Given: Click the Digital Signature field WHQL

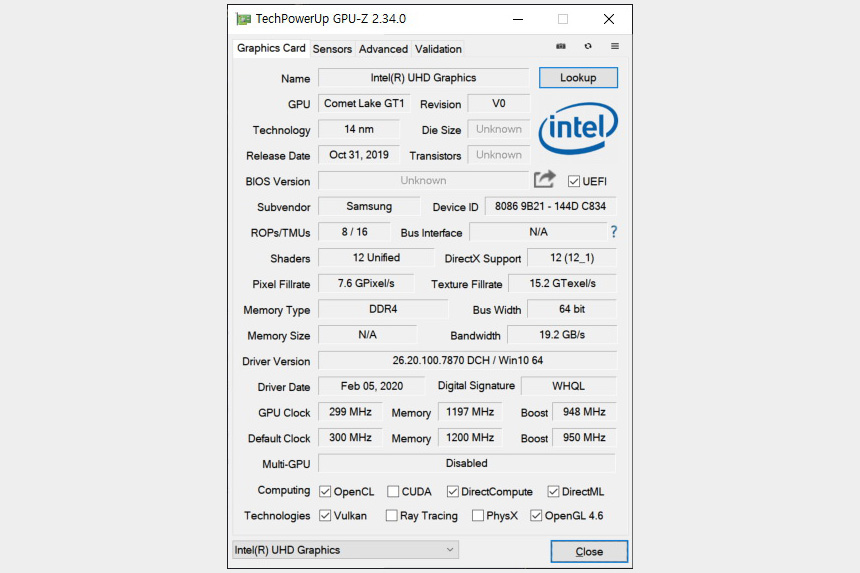Looking at the screenshot, I should click(x=568, y=387).
